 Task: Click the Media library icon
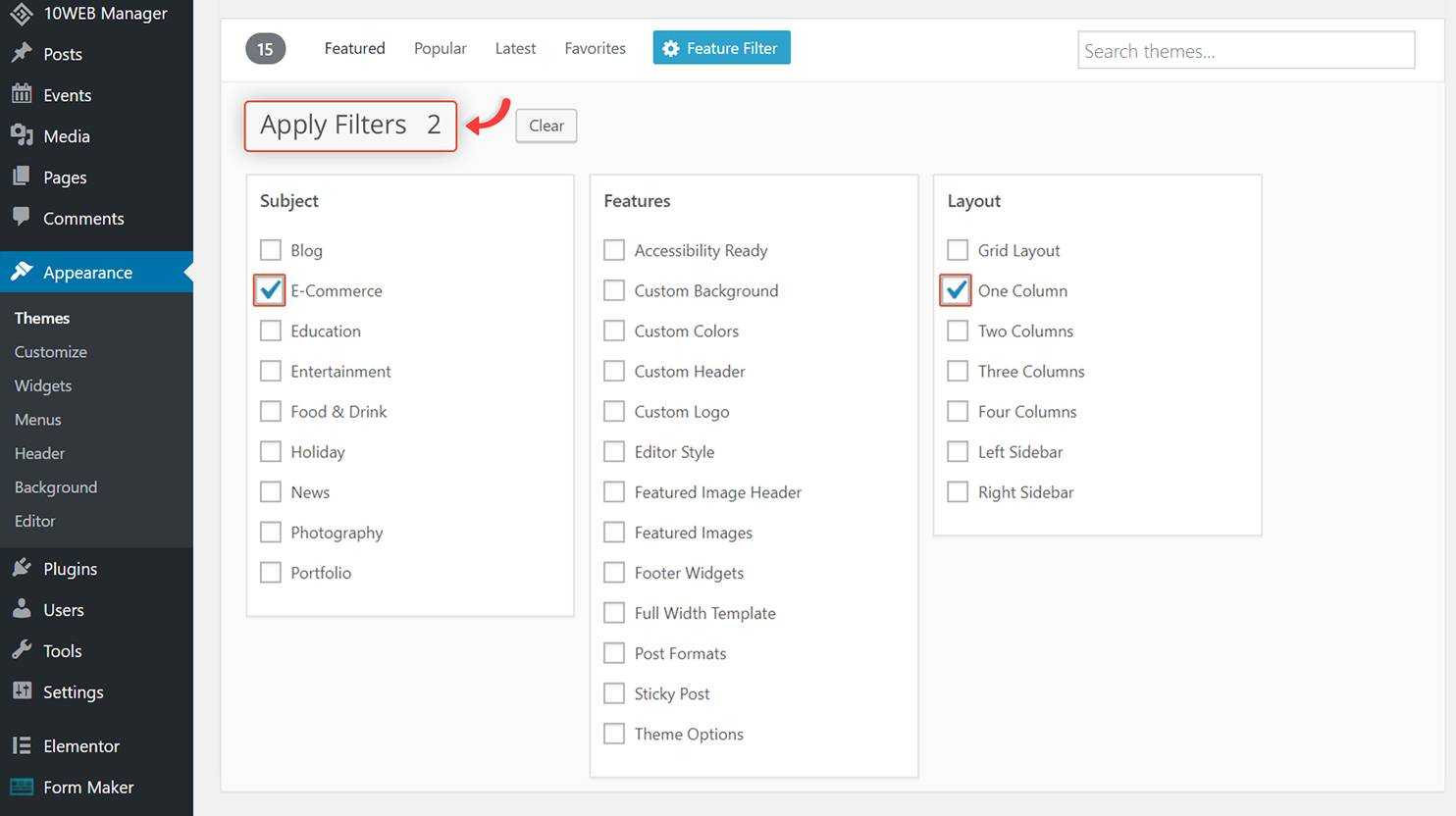pyautogui.click(x=22, y=135)
